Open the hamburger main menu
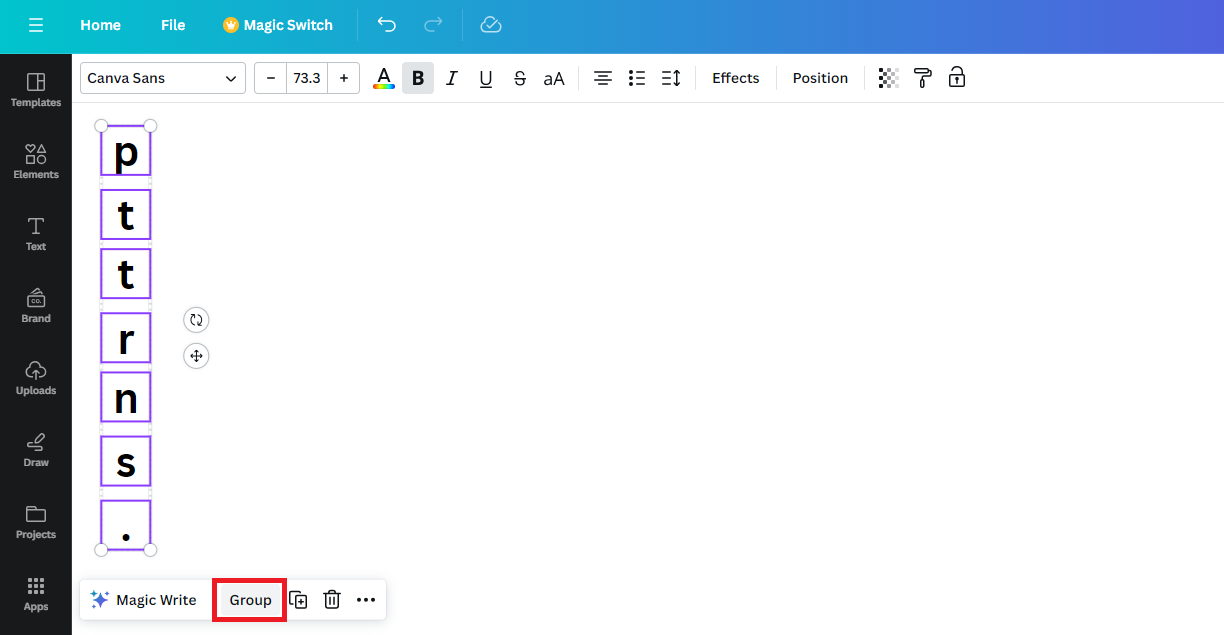This screenshot has width=1224, height=635. coord(36,25)
